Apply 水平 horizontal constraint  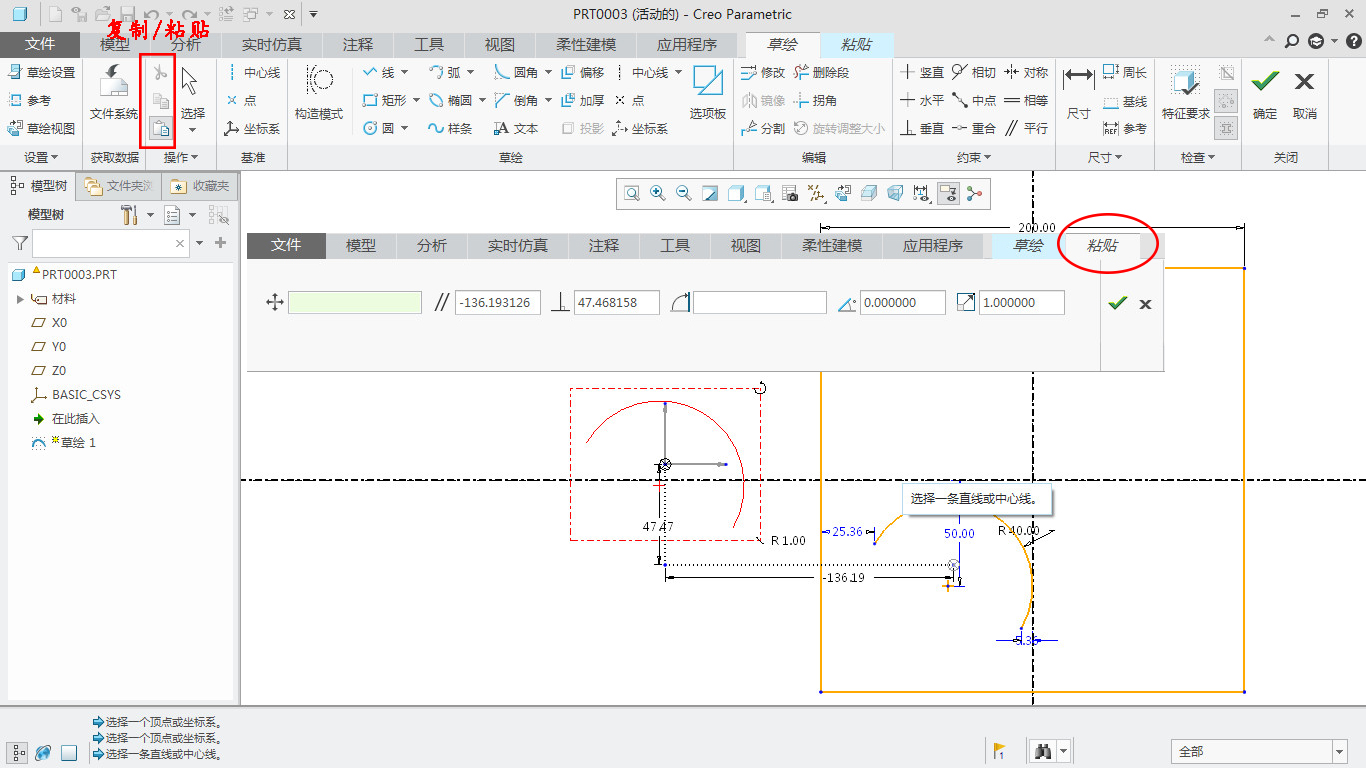click(922, 101)
